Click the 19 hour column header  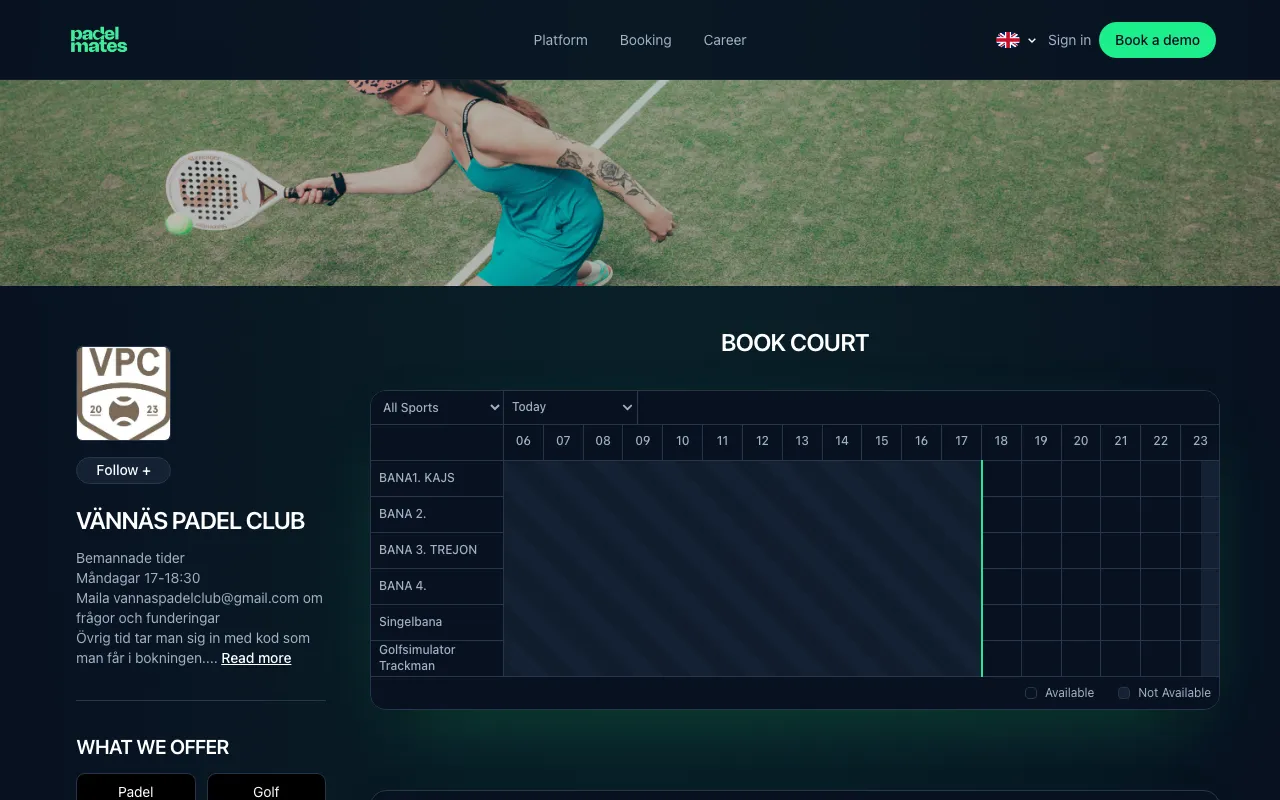[x=1041, y=441]
